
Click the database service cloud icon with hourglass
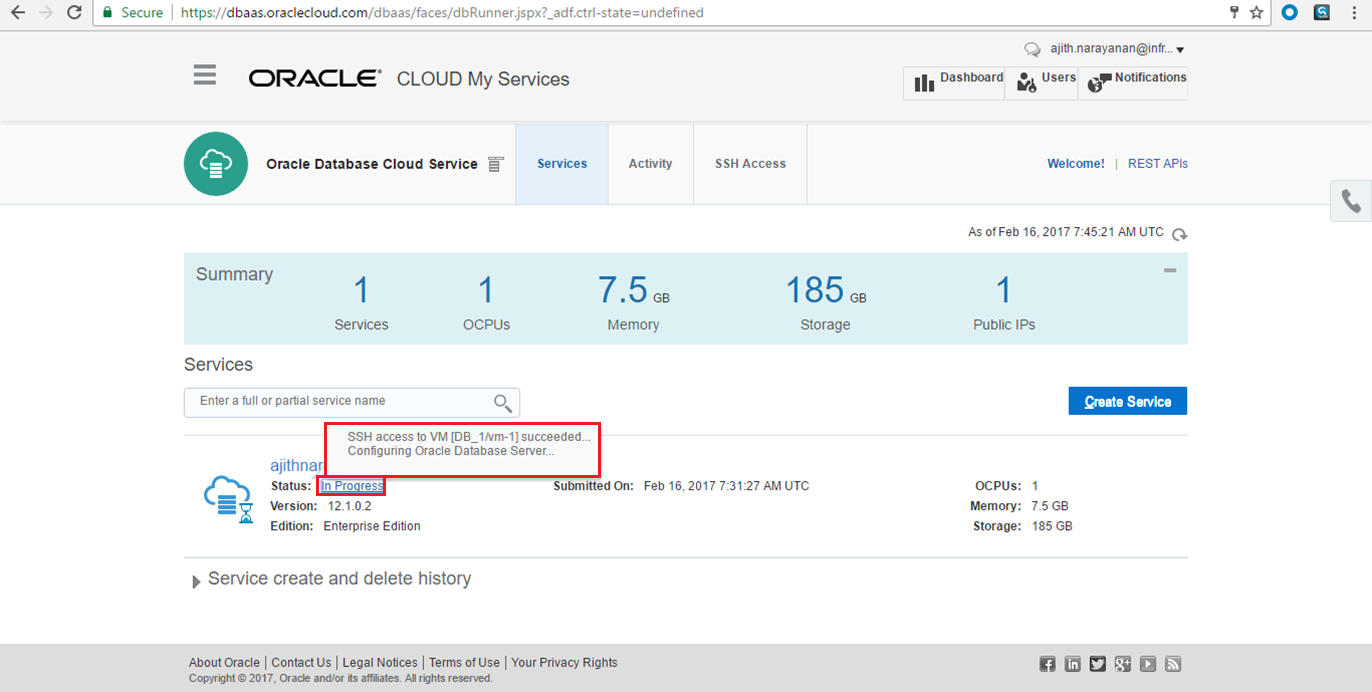pos(229,499)
